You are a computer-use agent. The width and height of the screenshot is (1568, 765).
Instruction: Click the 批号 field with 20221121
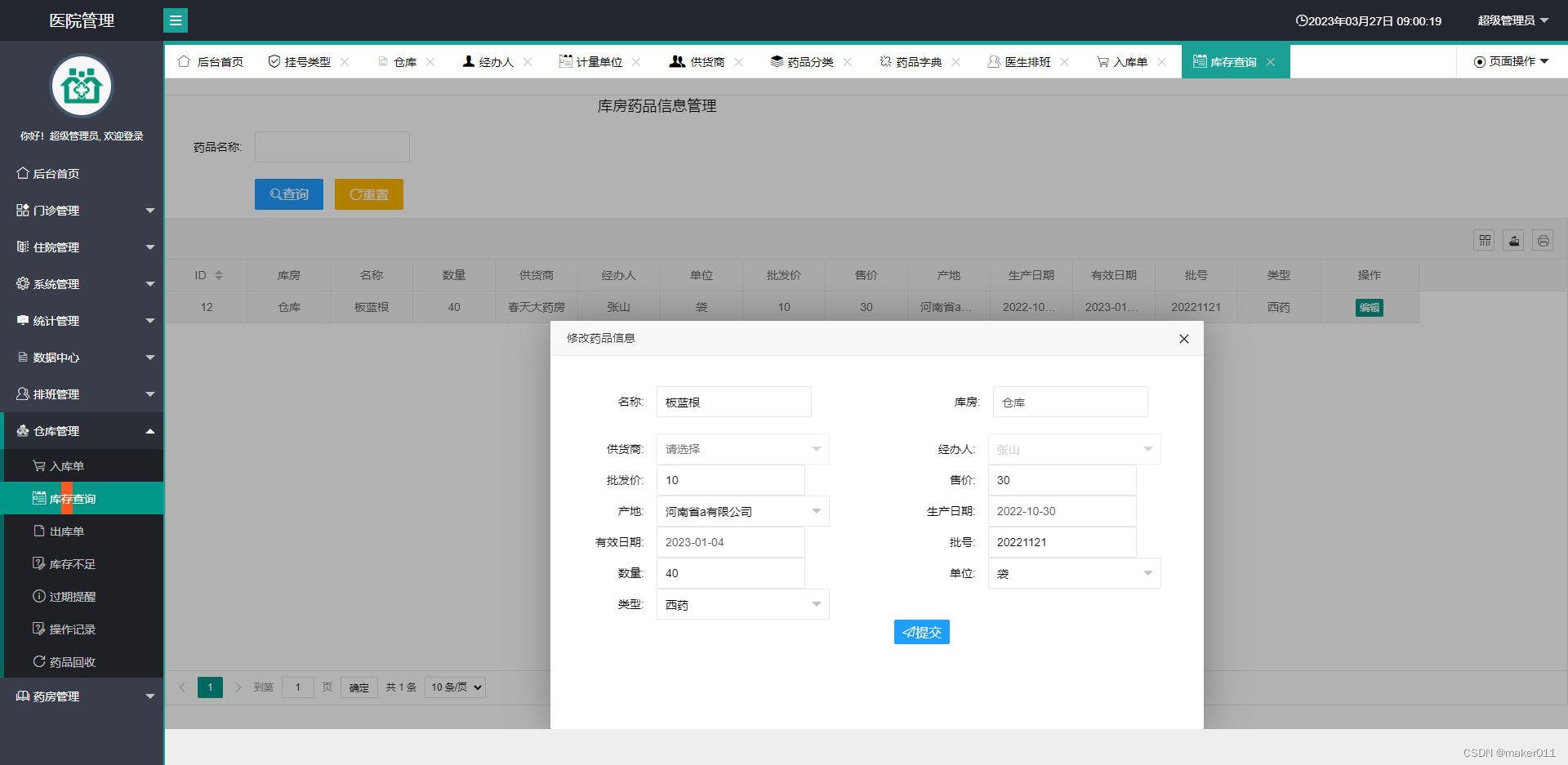click(1062, 542)
